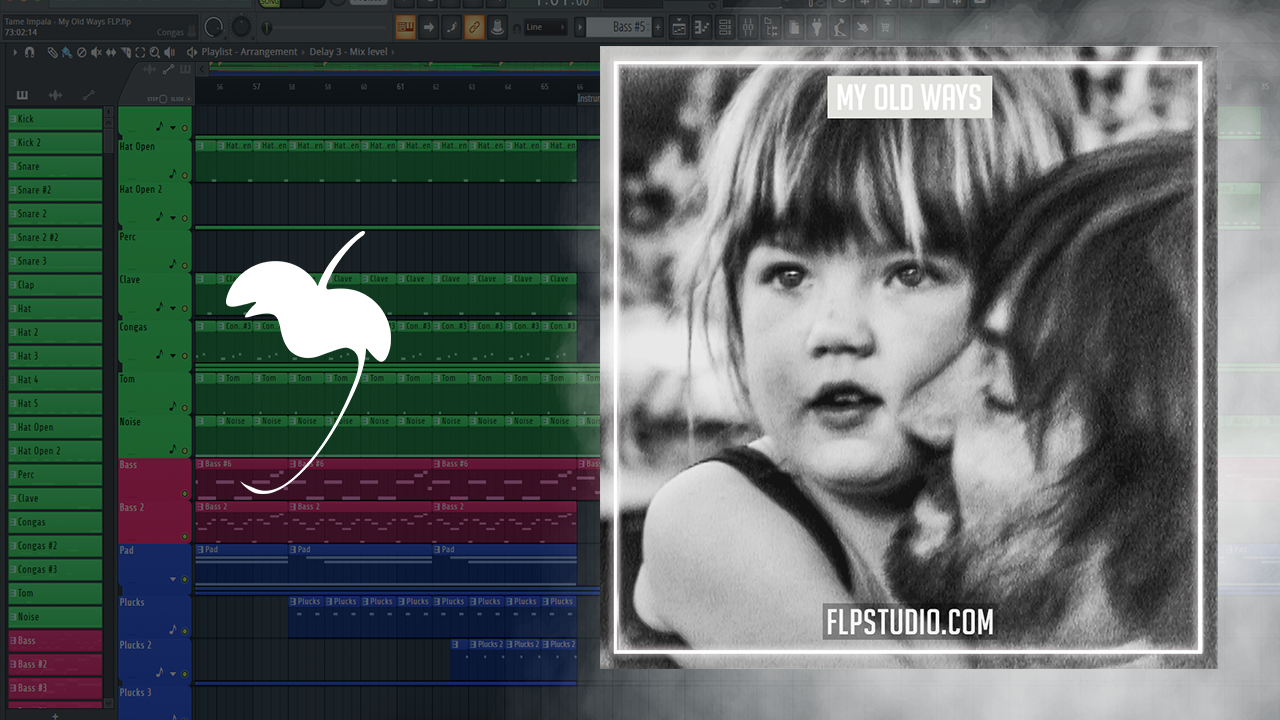Select the Paint brush tool in Playlist
1280x720 pixels.
tap(66, 52)
